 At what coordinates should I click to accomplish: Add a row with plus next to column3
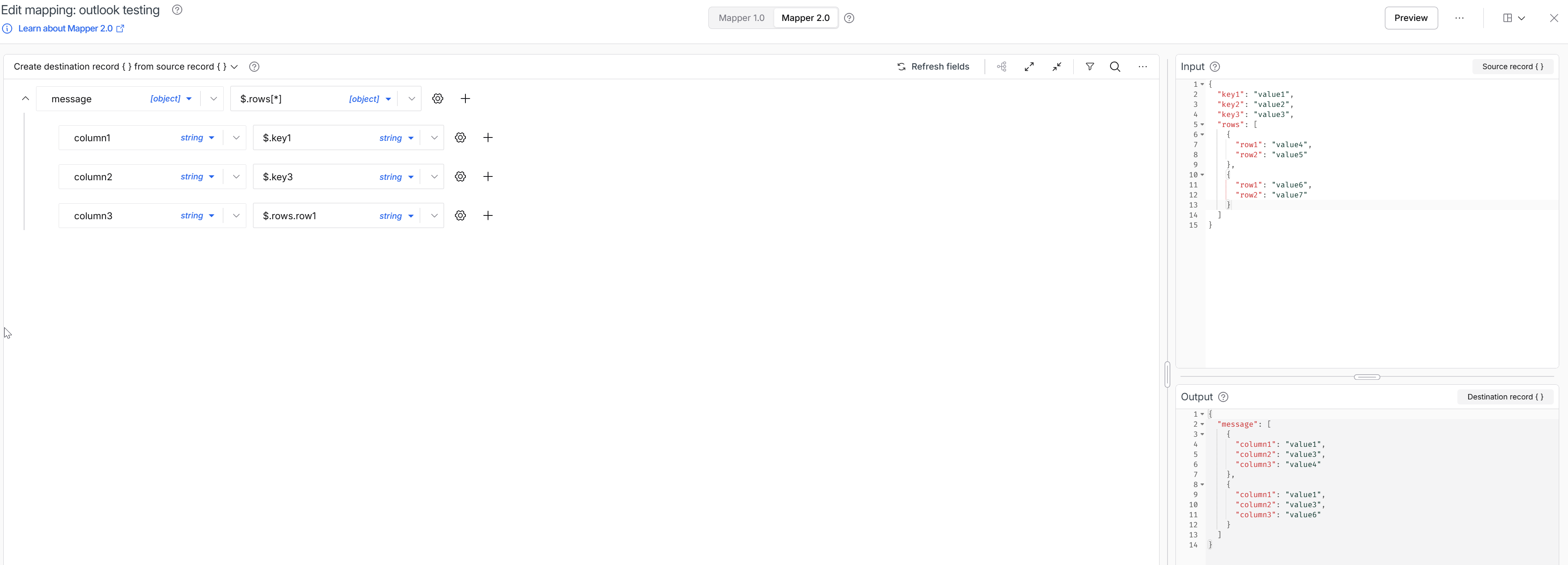pyautogui.click(x=488, y=215)
